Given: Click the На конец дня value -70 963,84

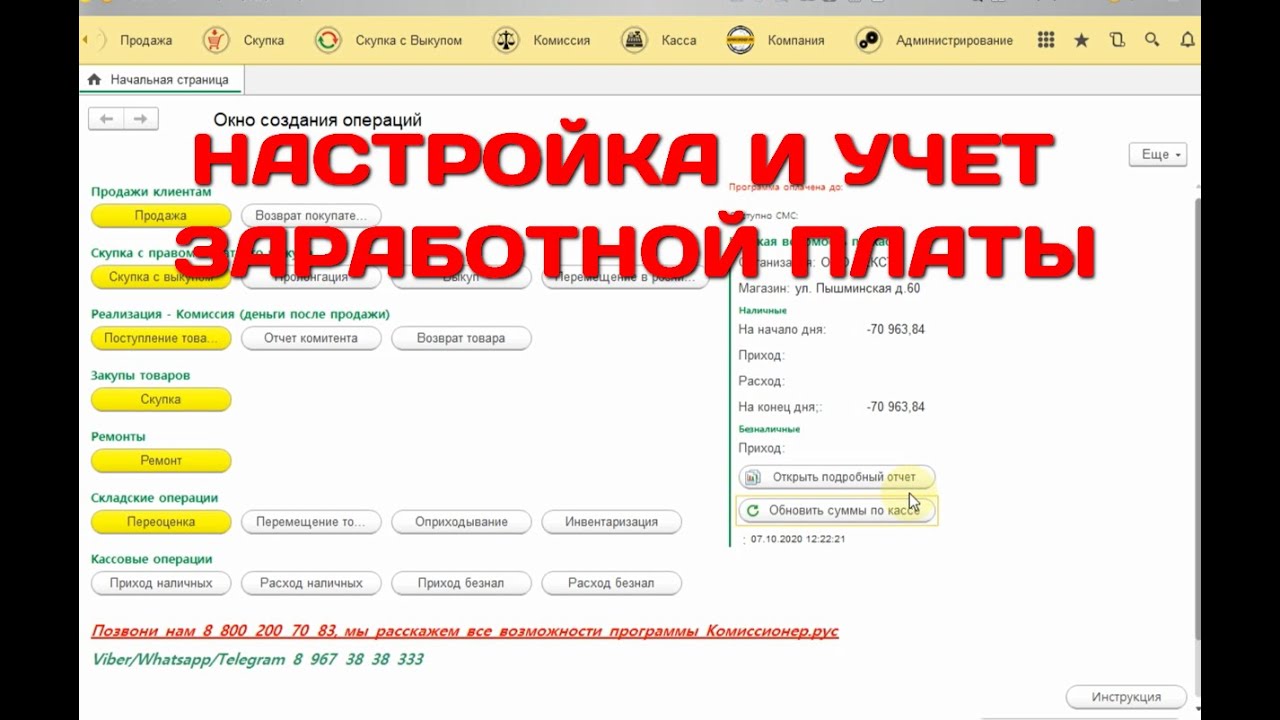Looking at the screenshot, I should (x=896, y=407).
